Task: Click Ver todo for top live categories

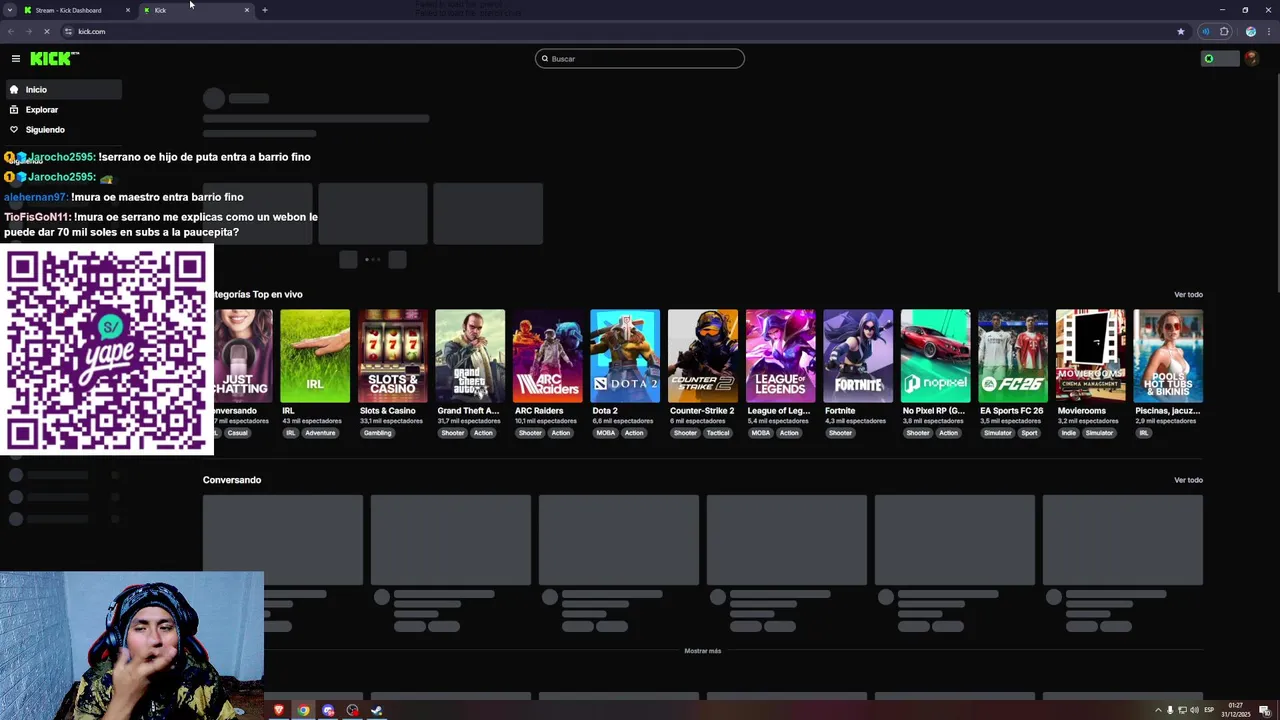Action: (x=1188, y=295)
